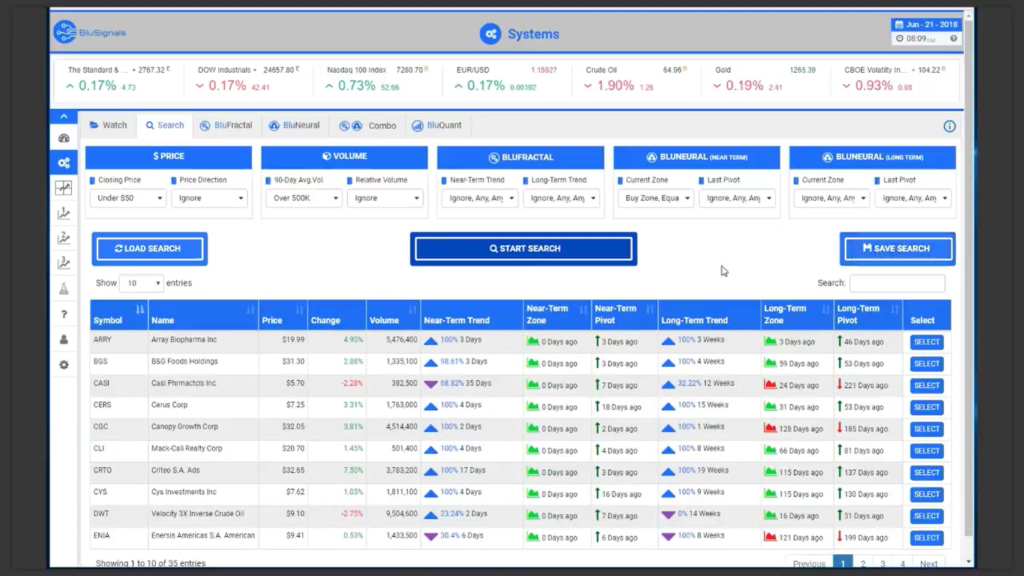This screenshot has height=576, width=1024.
Task: Open the 90-Day Avg.Vol. 'Over 500K' dropdown
Action: tap(304, 198)
